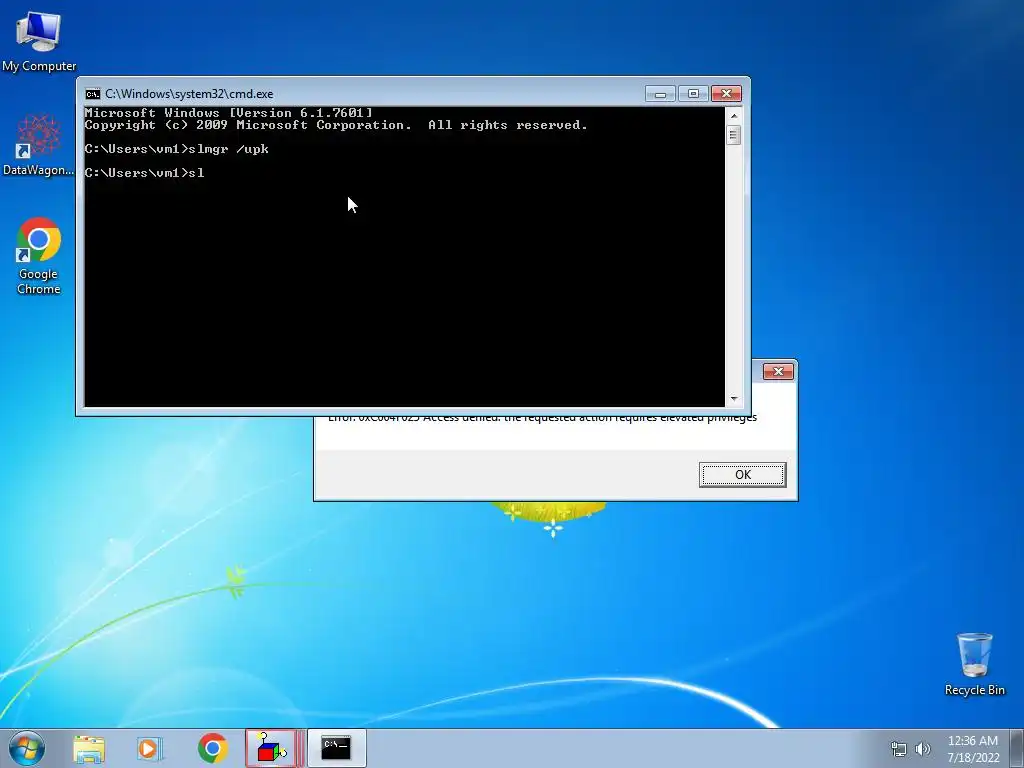Select the Google Chrome desktop shortcut

pyautogui.click(x=39, y=256)
